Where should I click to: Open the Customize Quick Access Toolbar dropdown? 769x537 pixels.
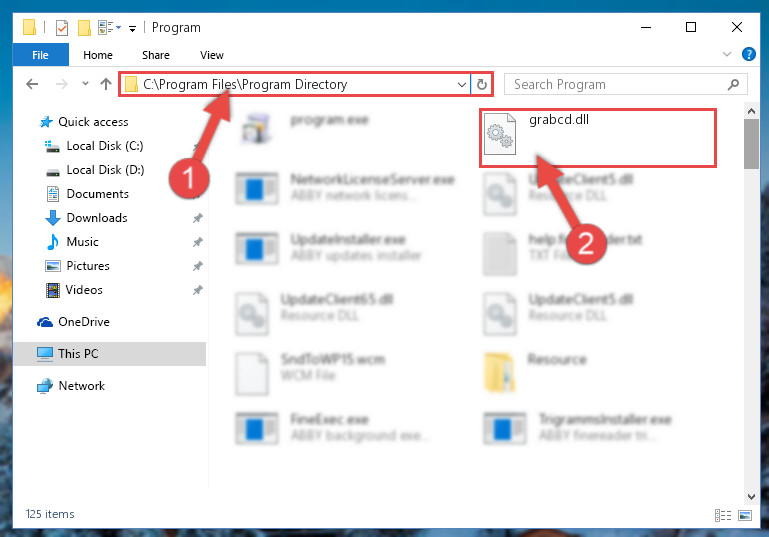pyautogui.click(x=132, y=29)
